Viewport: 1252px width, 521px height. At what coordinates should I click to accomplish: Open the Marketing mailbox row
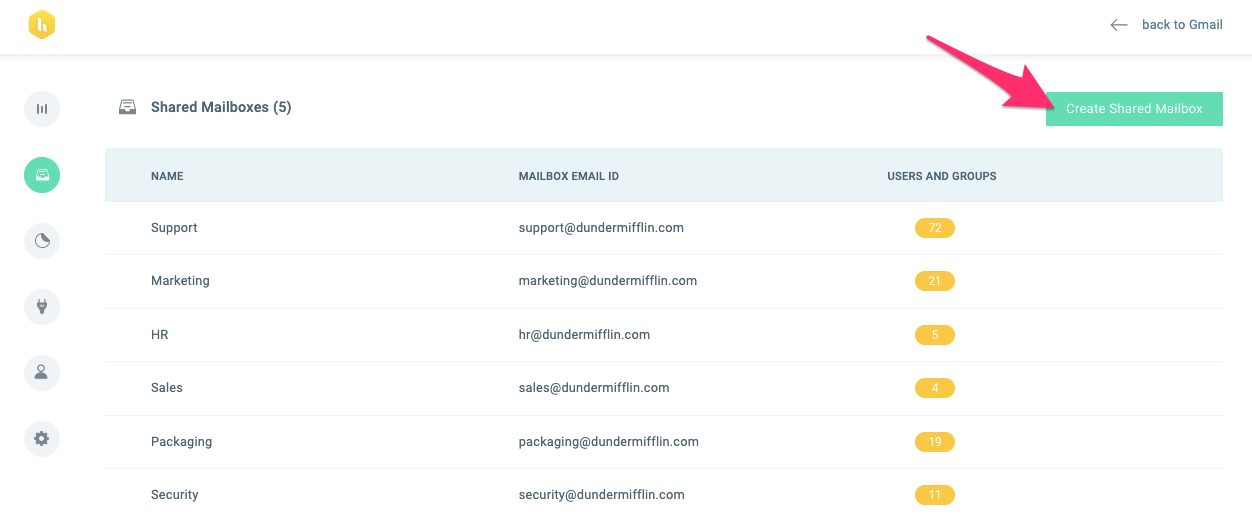click(664, 281)
